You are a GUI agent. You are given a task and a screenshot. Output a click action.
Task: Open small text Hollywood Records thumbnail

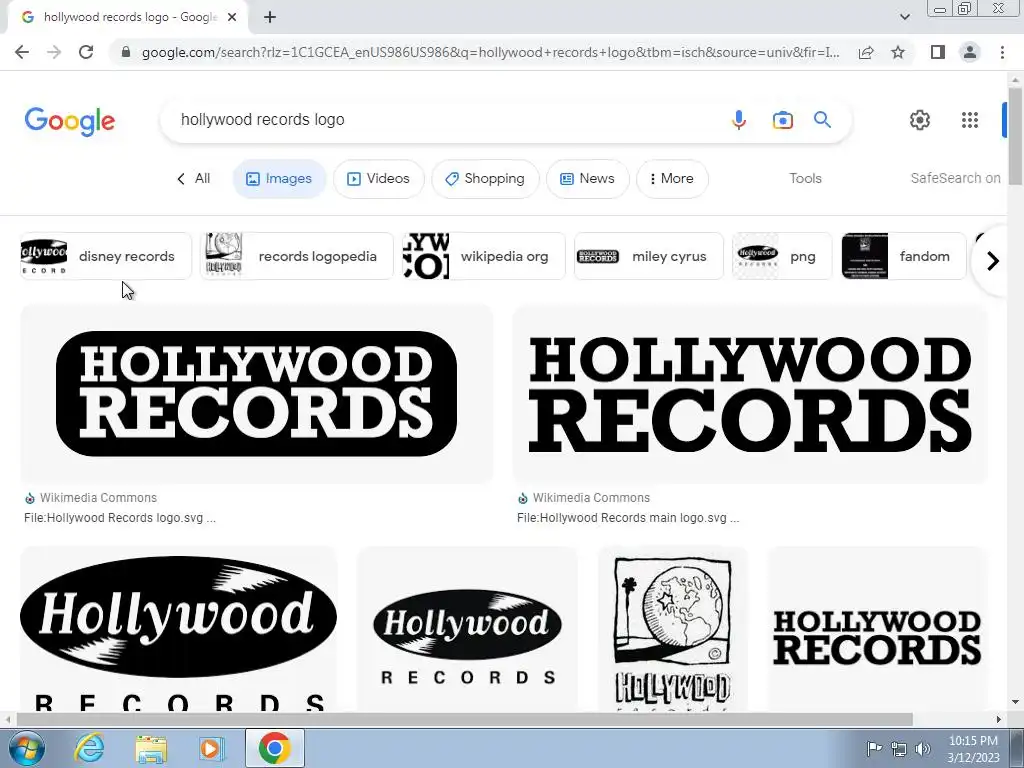click(878, 629)
